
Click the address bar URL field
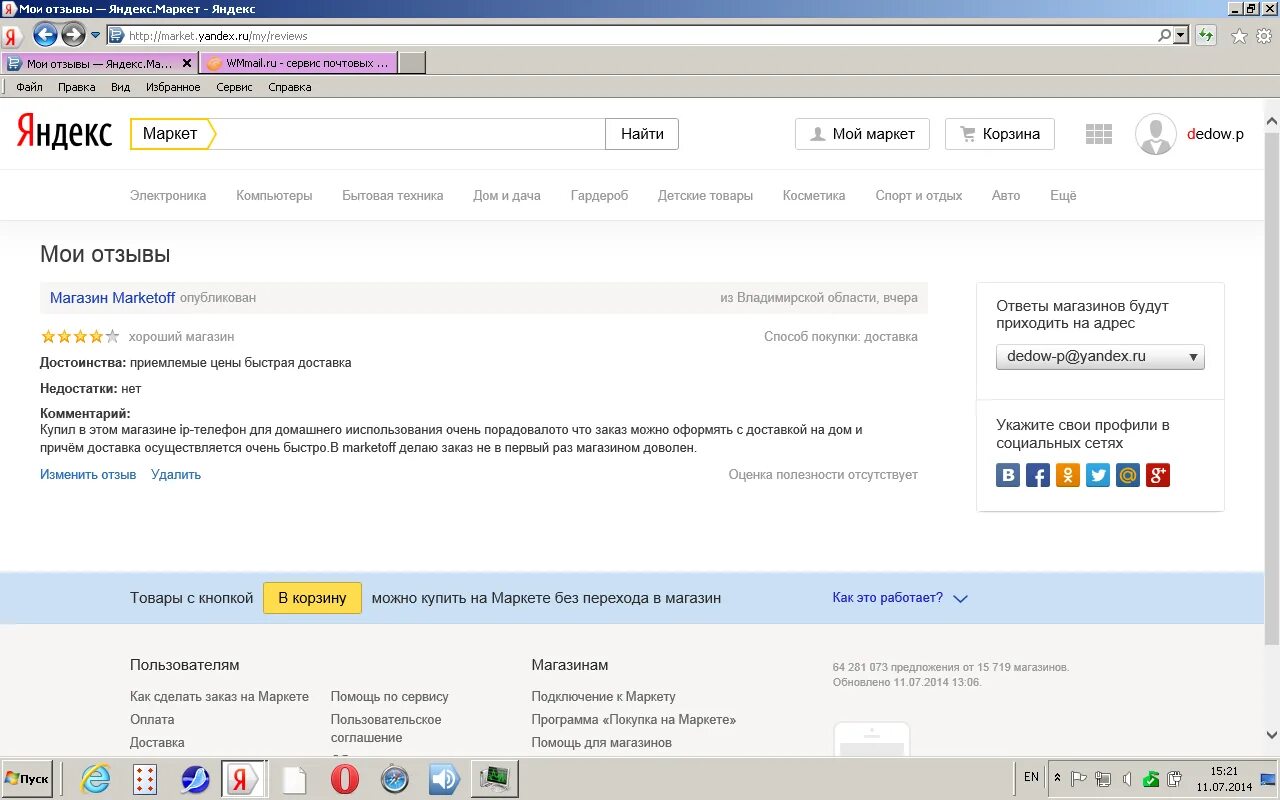(x=640, y=35)
